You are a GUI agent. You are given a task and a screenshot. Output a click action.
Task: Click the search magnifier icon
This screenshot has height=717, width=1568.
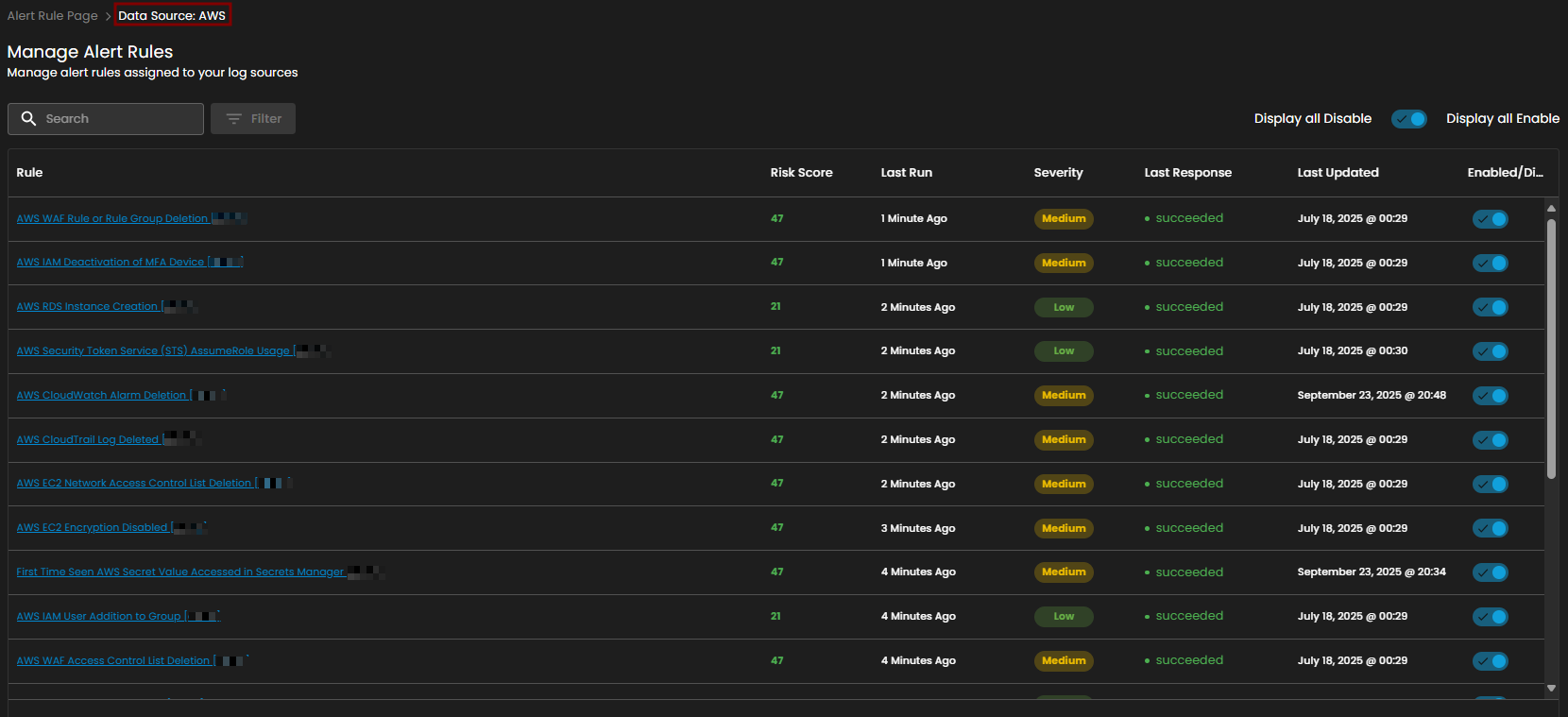pyautogui.click(x=28, y=119)
